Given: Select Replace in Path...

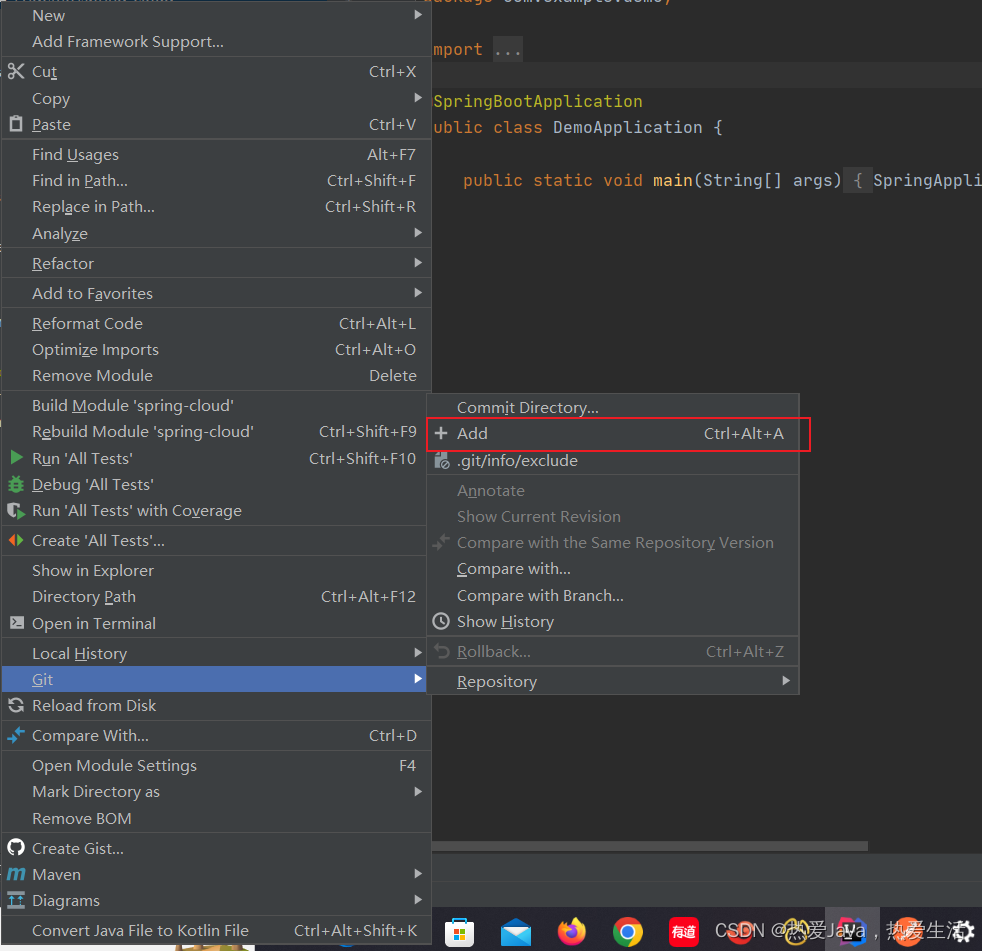Looking at the screenshot, I should 216,207.
